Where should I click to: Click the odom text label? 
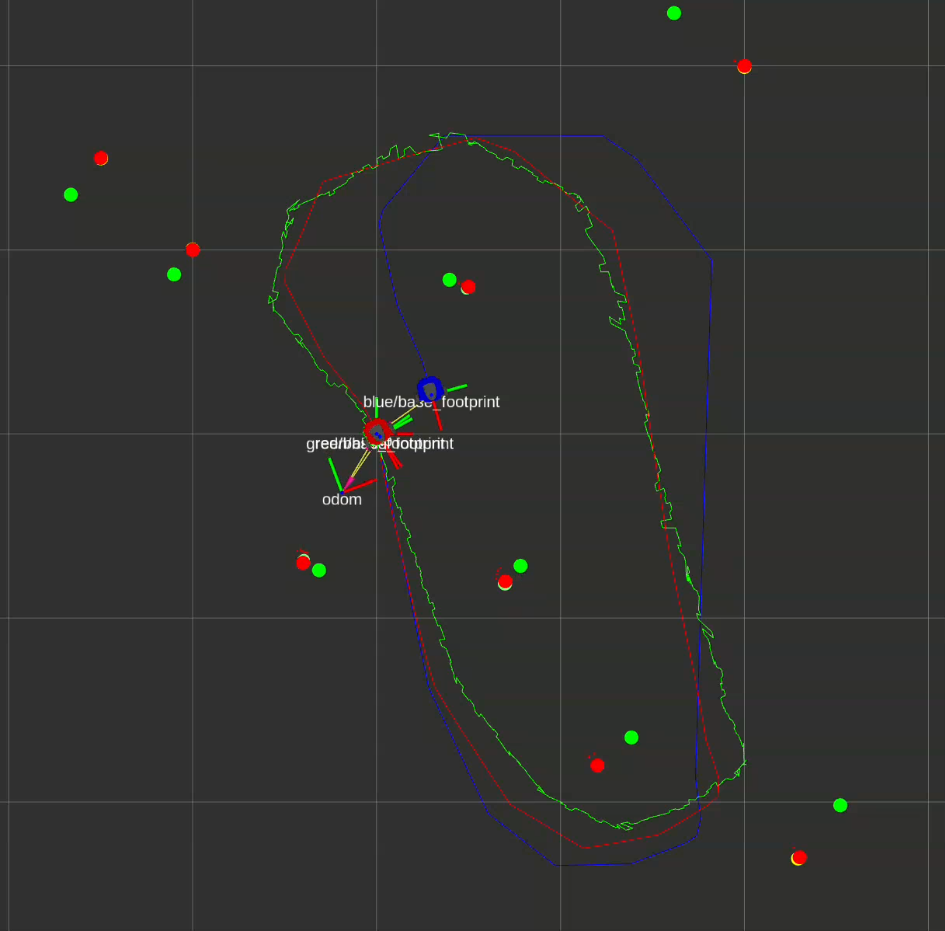tap(341, 500)
